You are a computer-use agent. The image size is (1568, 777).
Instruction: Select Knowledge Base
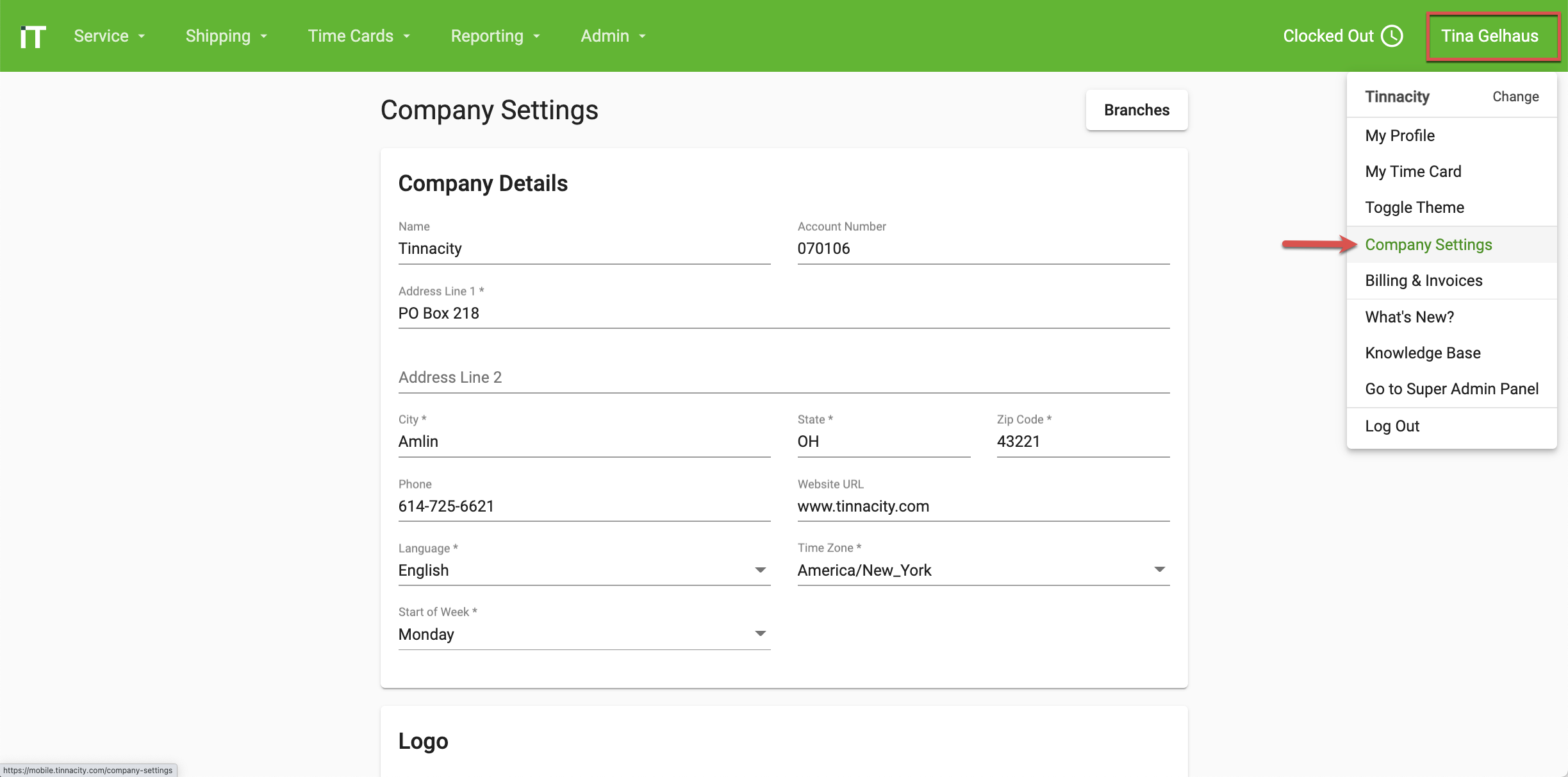[1423, 353]
